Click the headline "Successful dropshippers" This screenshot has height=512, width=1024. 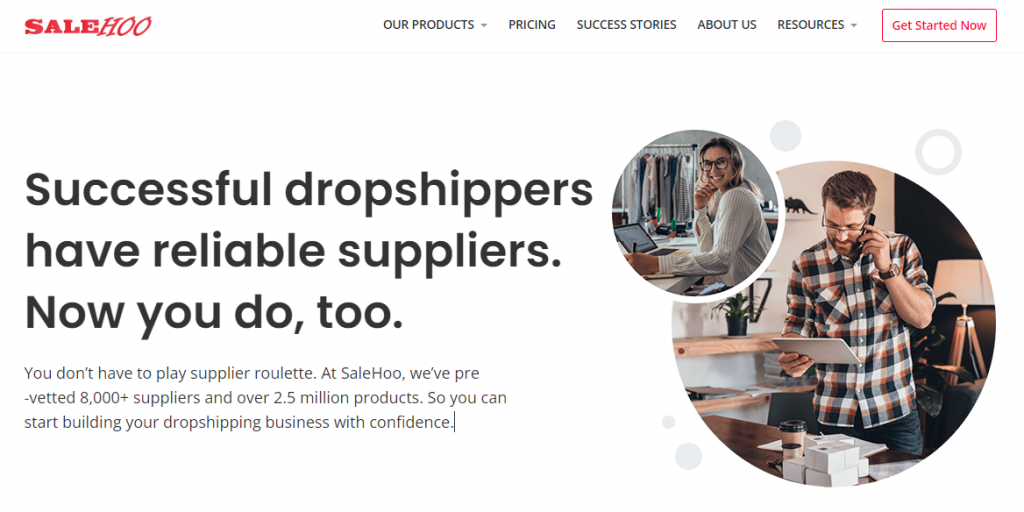click(309, 189)
